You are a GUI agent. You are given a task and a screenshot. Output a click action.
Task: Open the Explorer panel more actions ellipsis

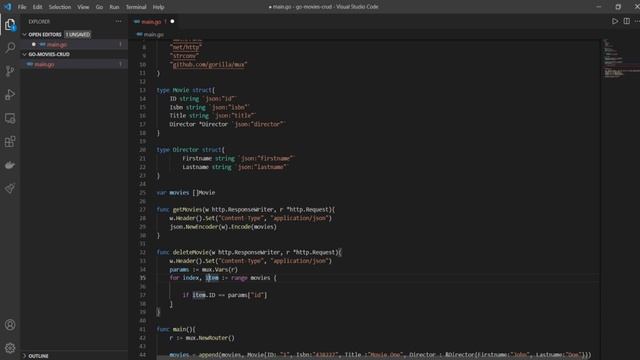click(118, 21)
